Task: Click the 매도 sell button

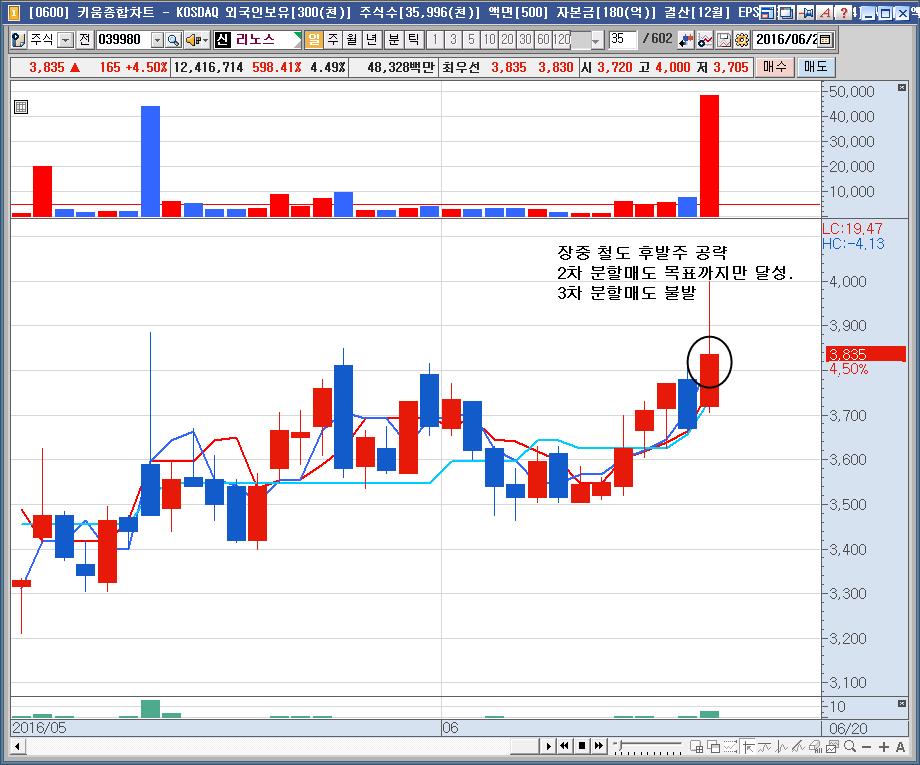Action: [816, 67]
